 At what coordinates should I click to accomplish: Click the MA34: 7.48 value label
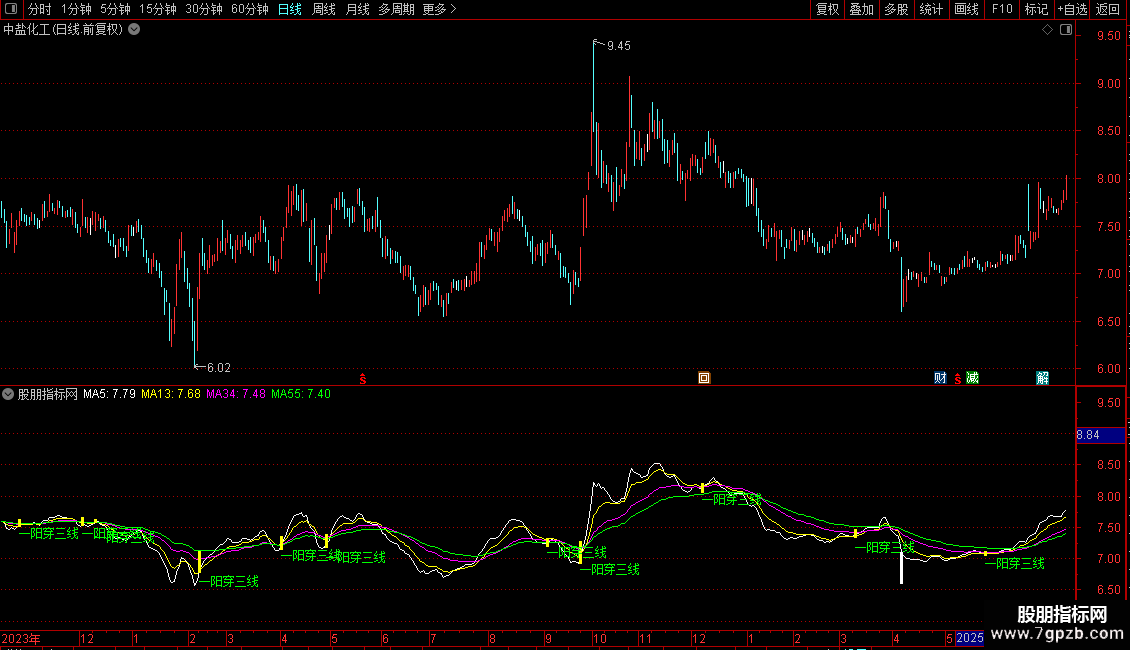[x=236, y=394]
